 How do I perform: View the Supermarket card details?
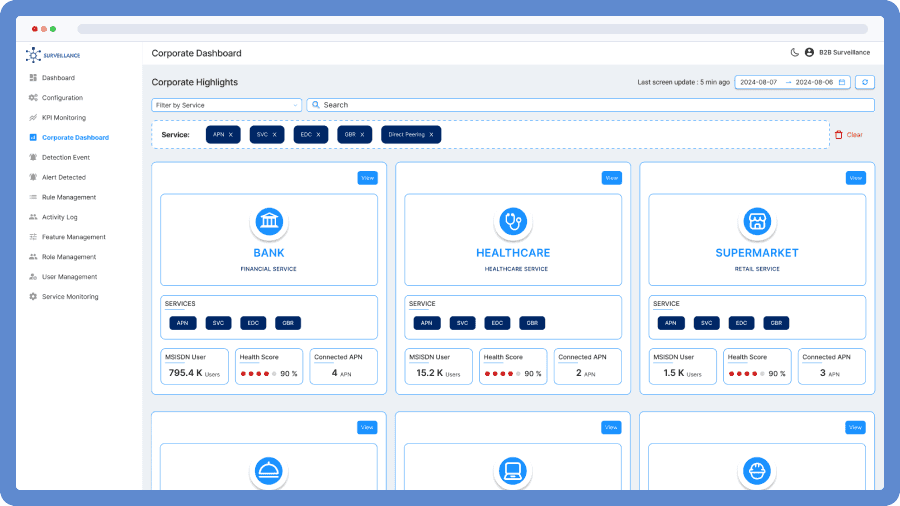click(855, 178)
